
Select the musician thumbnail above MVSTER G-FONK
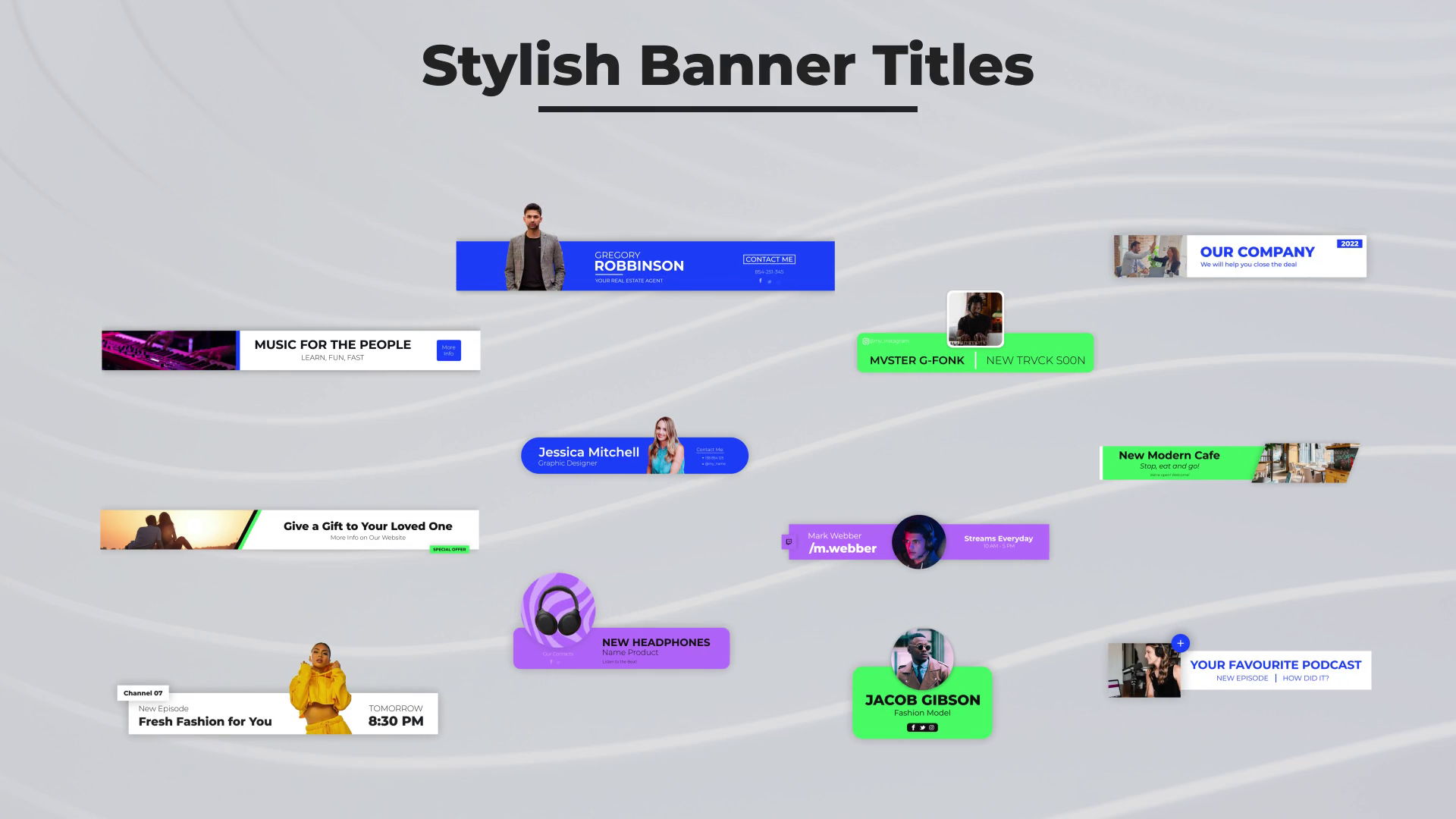point(975,319)
